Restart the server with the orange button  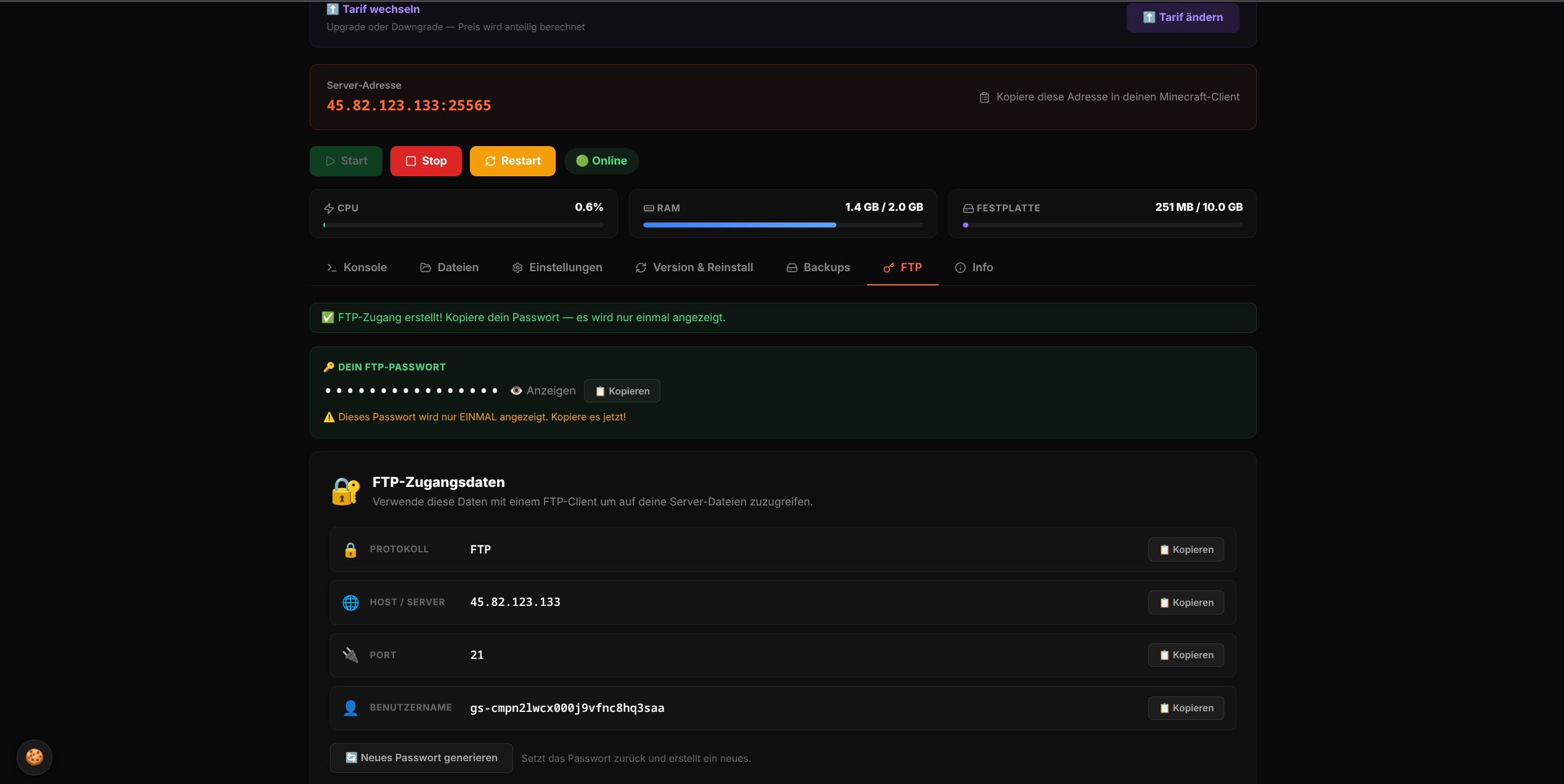pyautogui.click(x=512, y=161)
